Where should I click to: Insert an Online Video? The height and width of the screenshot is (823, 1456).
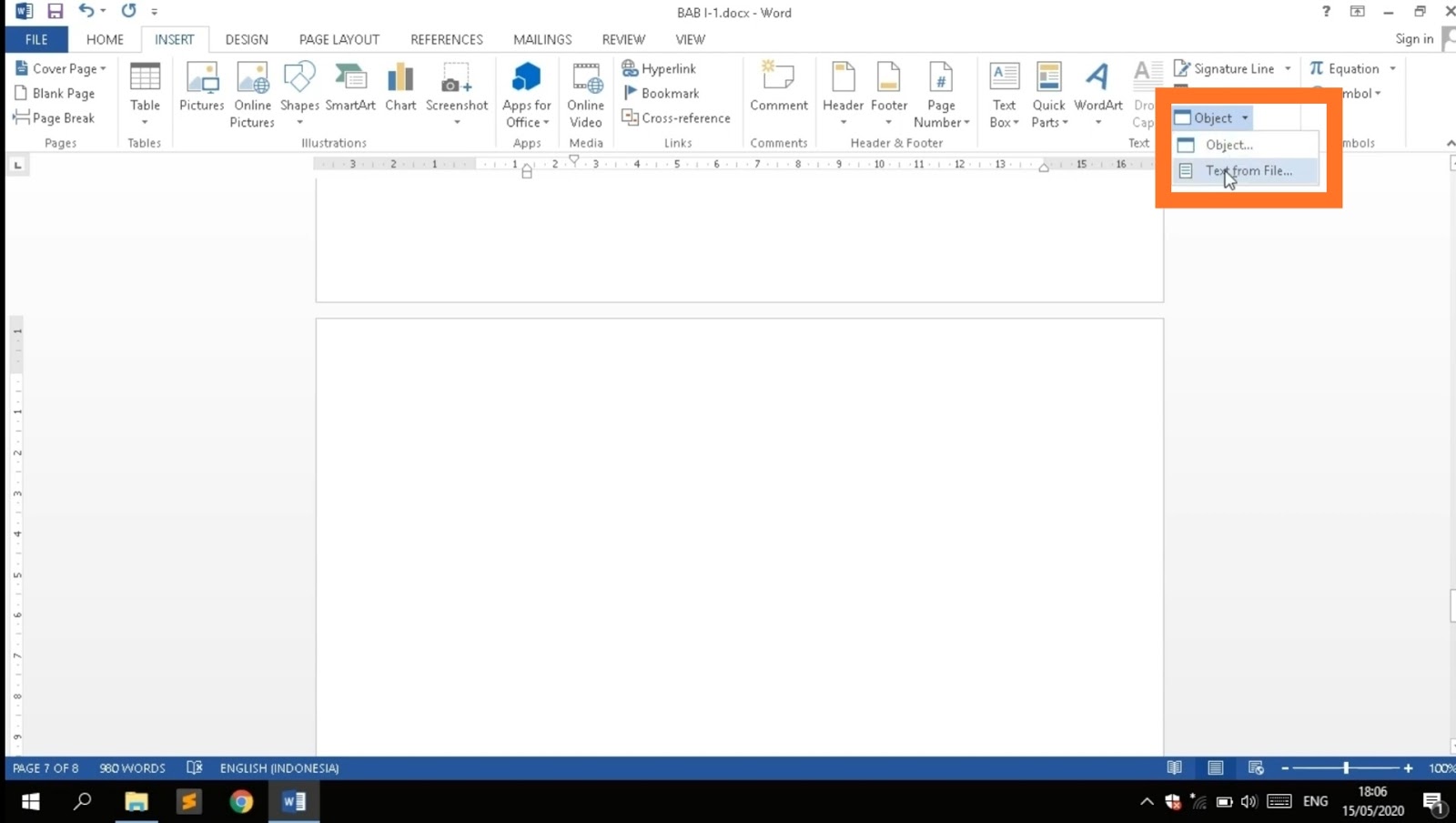(x=586, y=95)
